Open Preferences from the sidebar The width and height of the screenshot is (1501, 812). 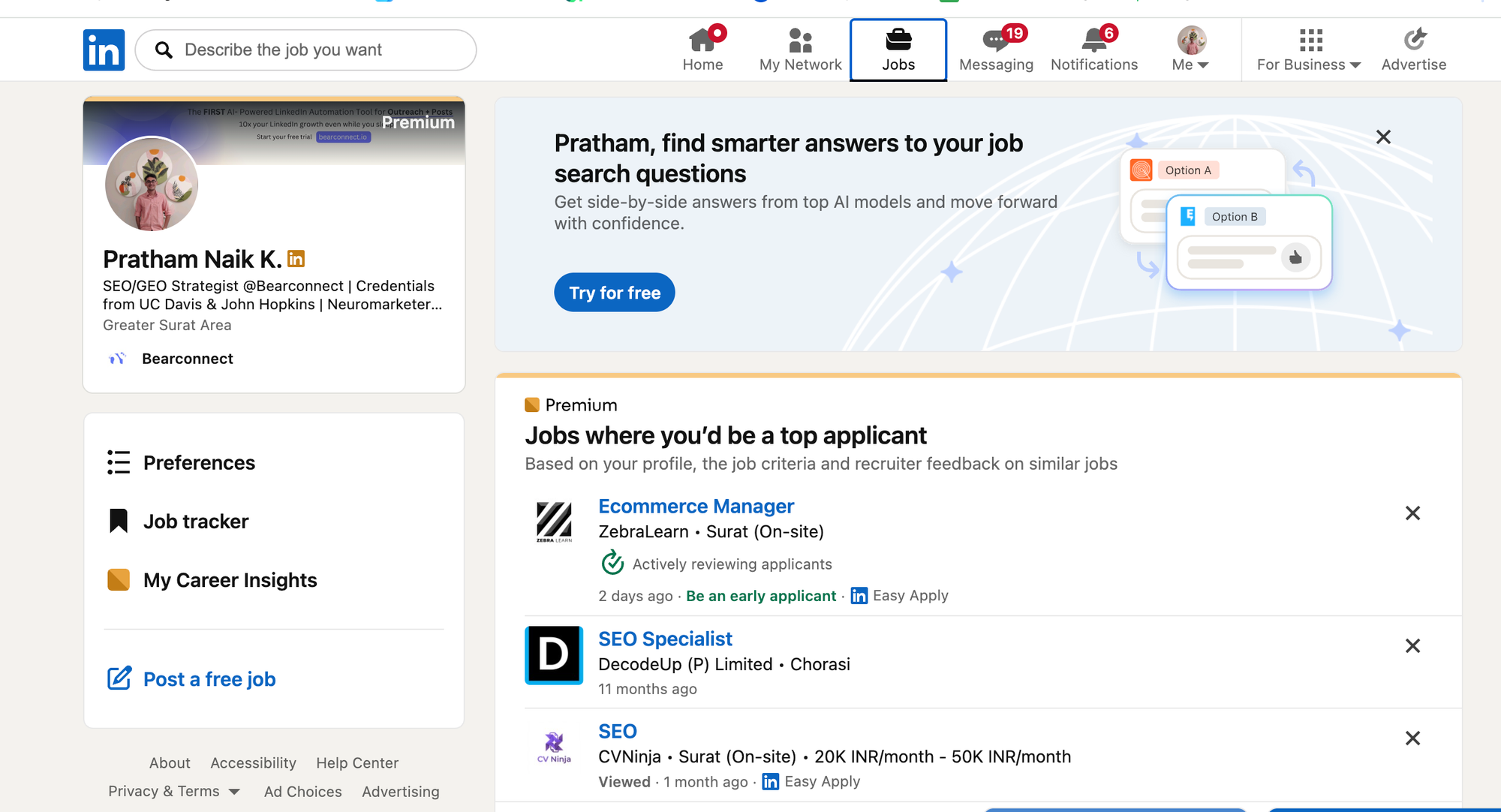(x=200, y=462)
